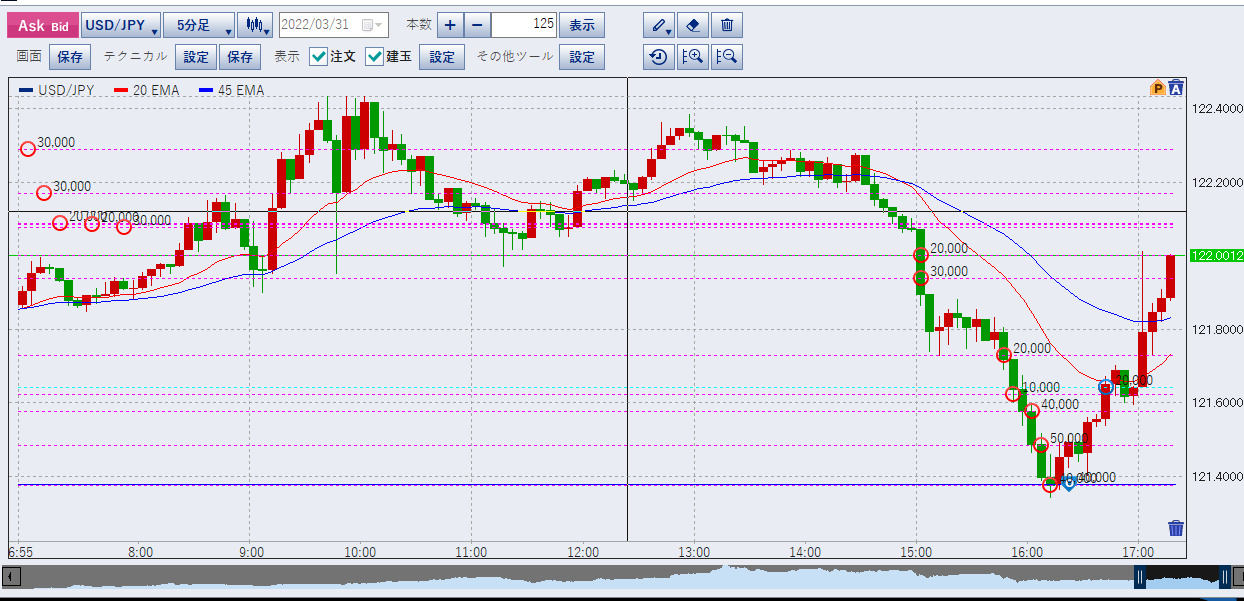Click the eraser tool icon
The width and height of the screenshot is (1244, 601).
point(693,25)
